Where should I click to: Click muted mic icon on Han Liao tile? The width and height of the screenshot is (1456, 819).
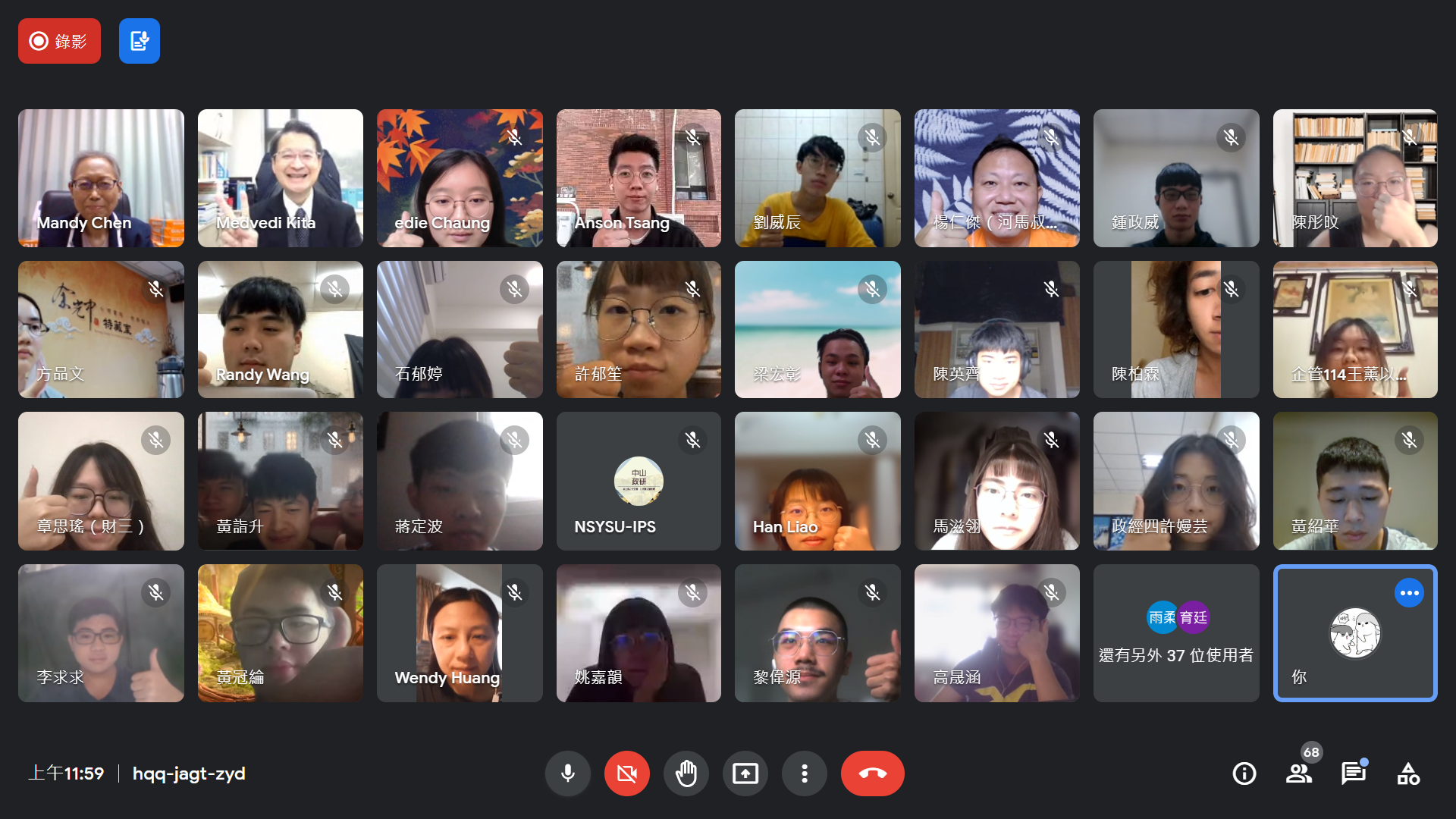pos(872,440)
